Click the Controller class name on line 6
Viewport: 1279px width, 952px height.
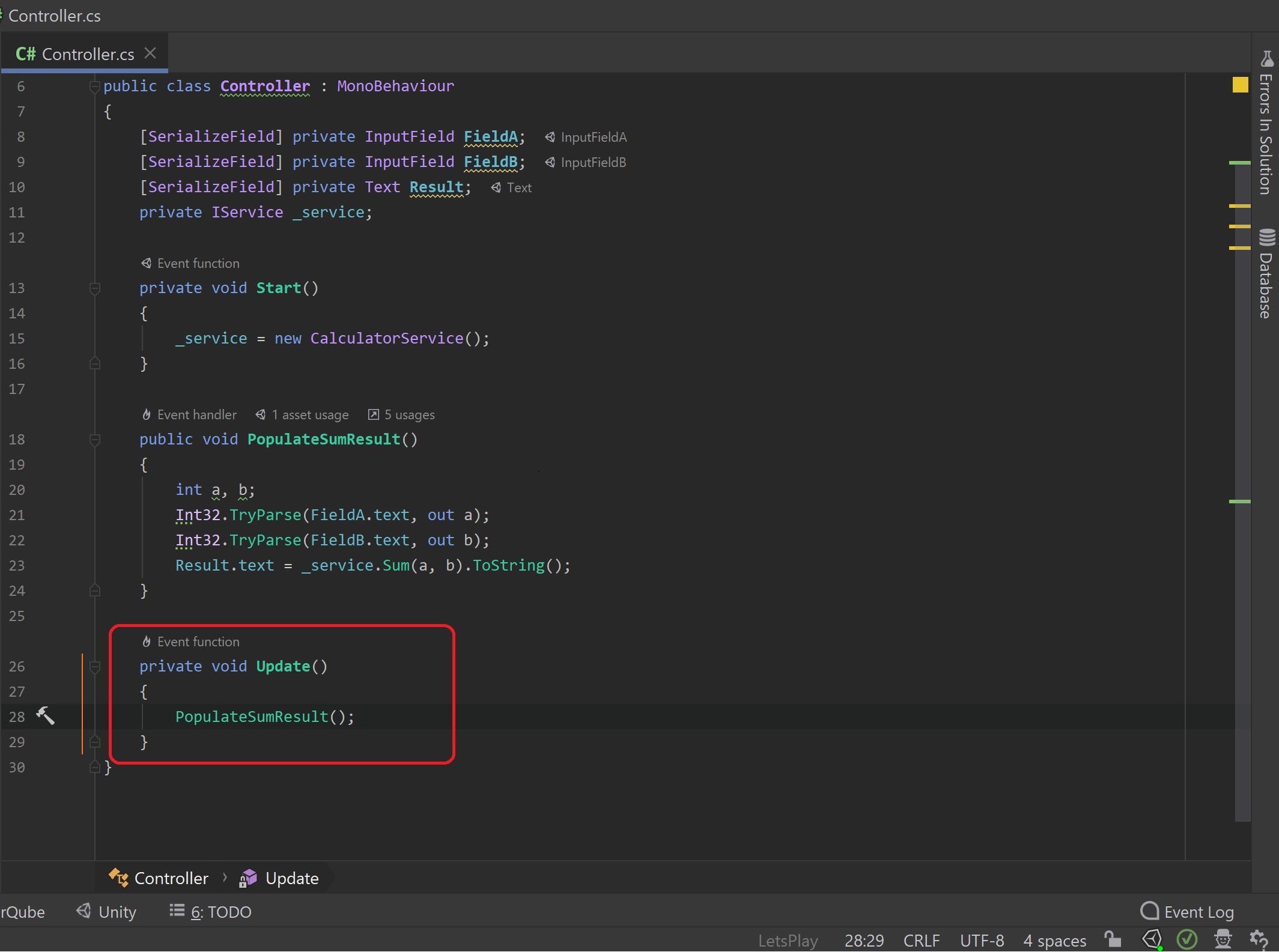click(x=265, y=86)
